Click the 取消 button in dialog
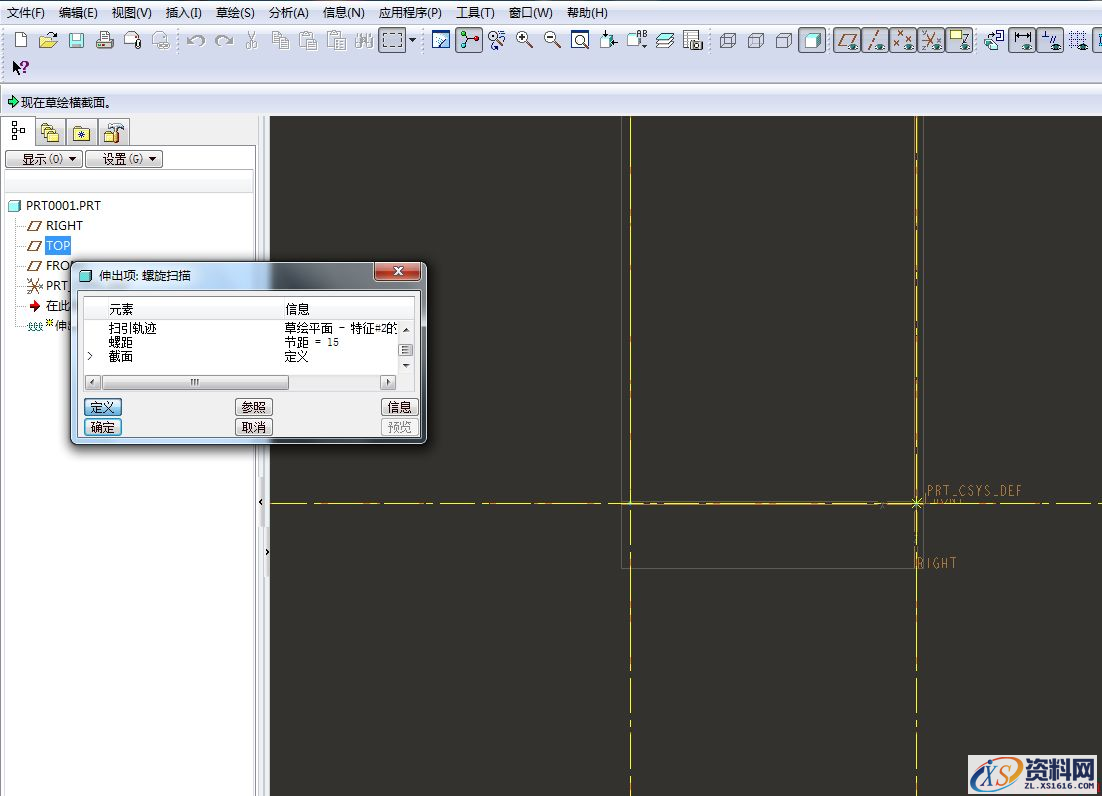 (254, 427)
